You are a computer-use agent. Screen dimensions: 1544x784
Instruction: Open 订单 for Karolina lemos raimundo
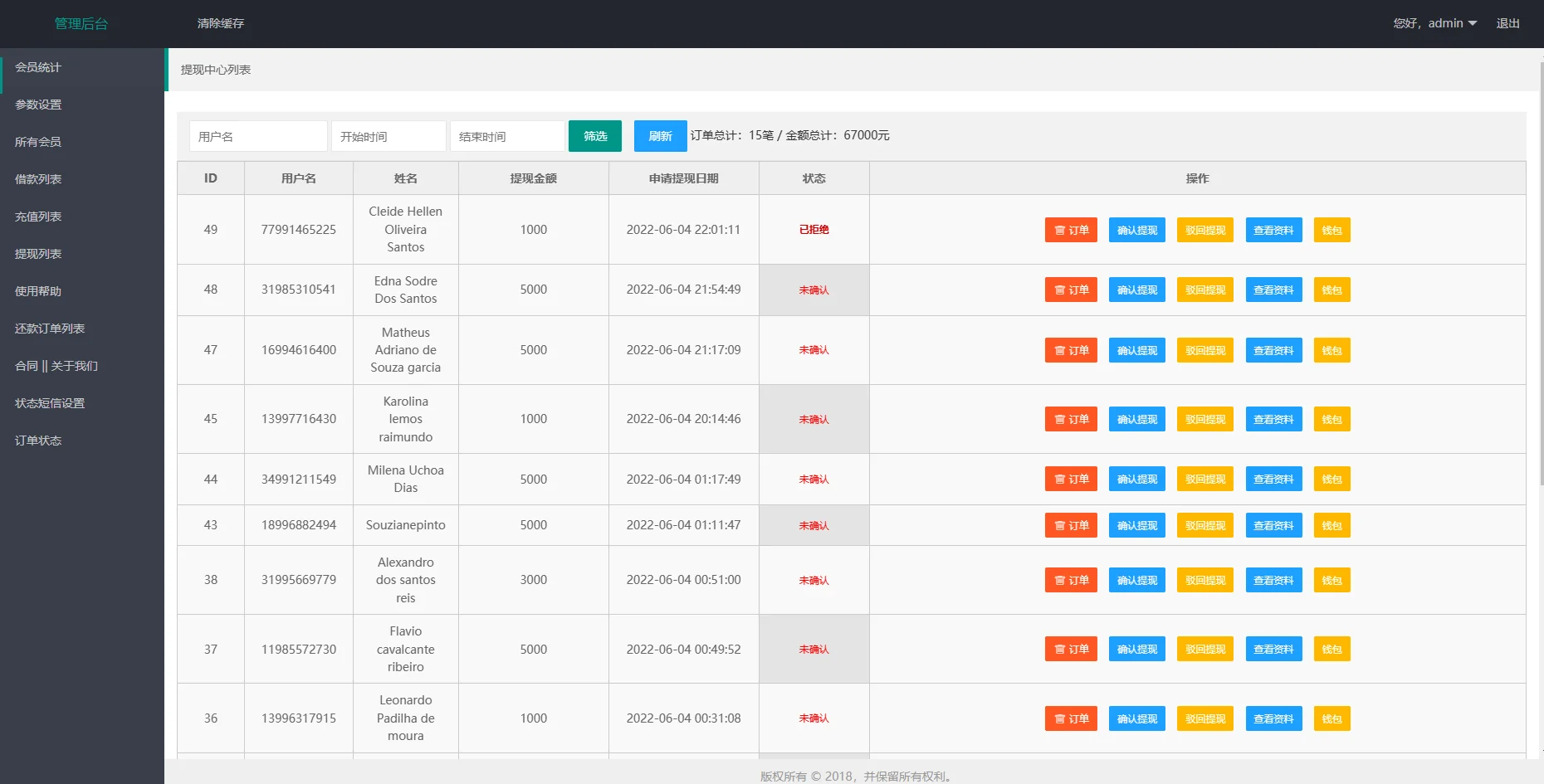(x=1071, y=419)
